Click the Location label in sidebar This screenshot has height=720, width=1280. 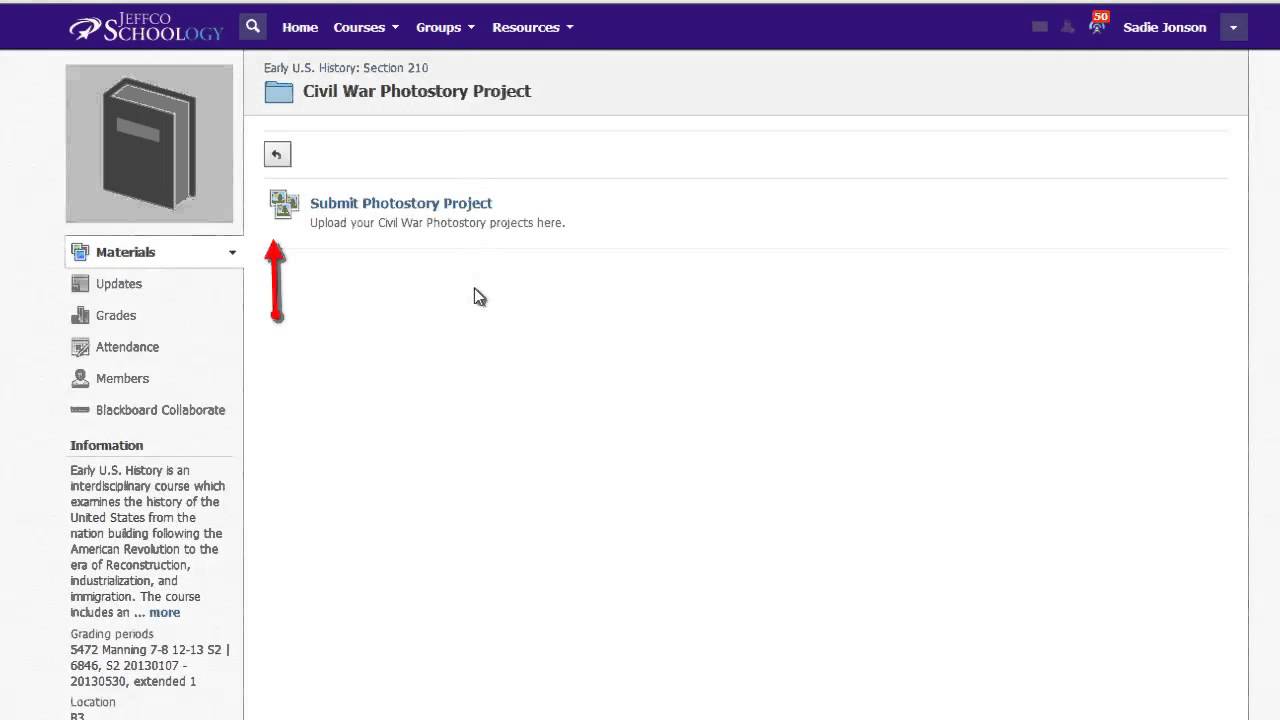point(93,702)
